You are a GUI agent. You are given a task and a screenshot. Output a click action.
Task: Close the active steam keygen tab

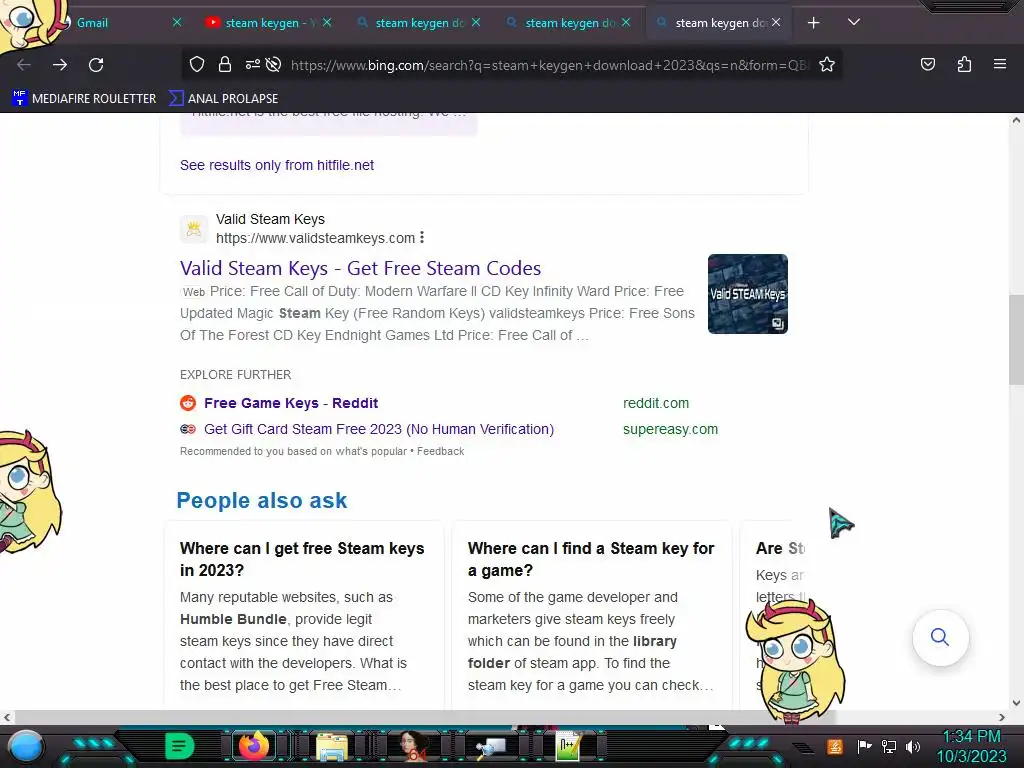pos(776,22)
